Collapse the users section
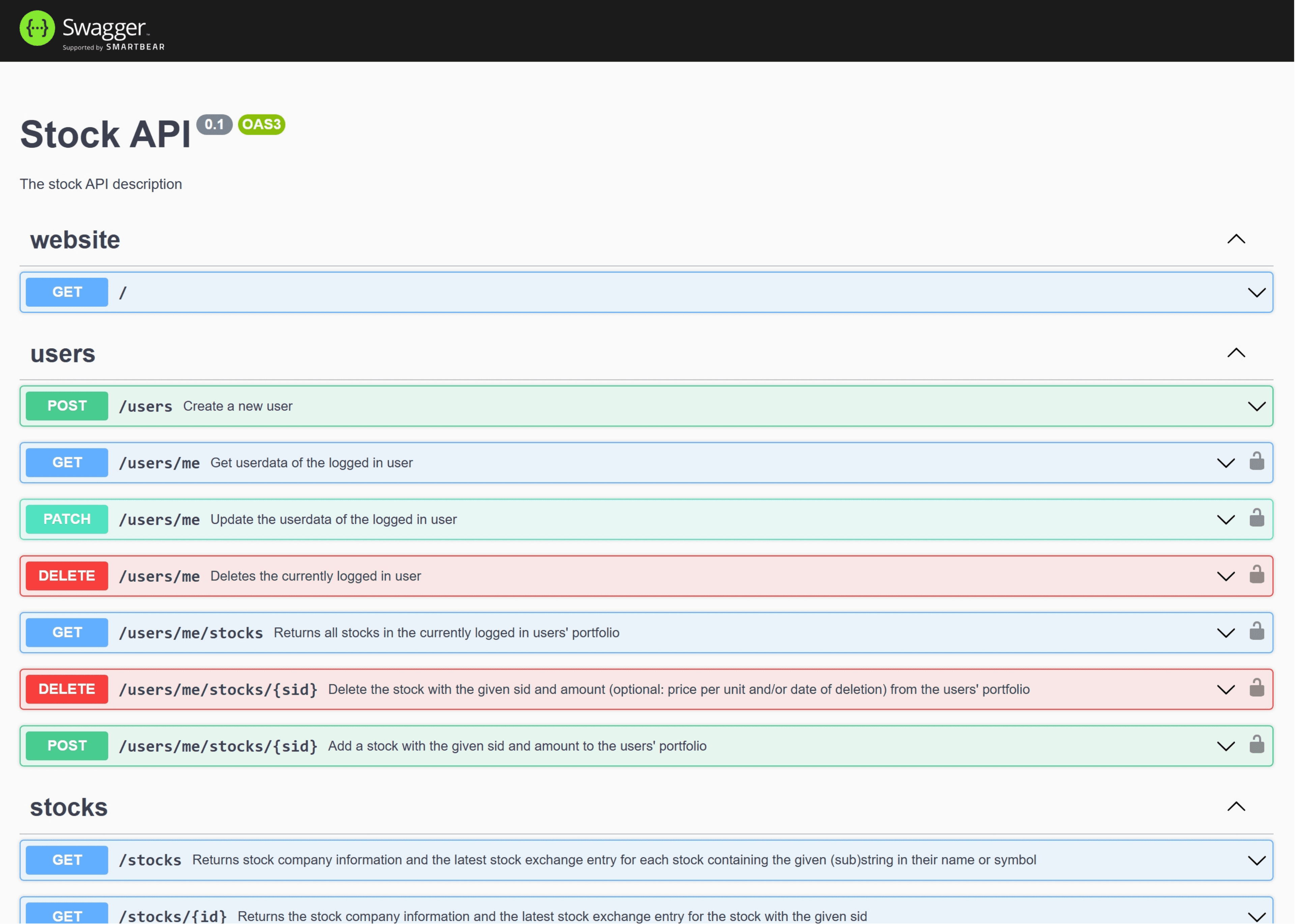The image size is (1295, 924). coord(1236,353)
